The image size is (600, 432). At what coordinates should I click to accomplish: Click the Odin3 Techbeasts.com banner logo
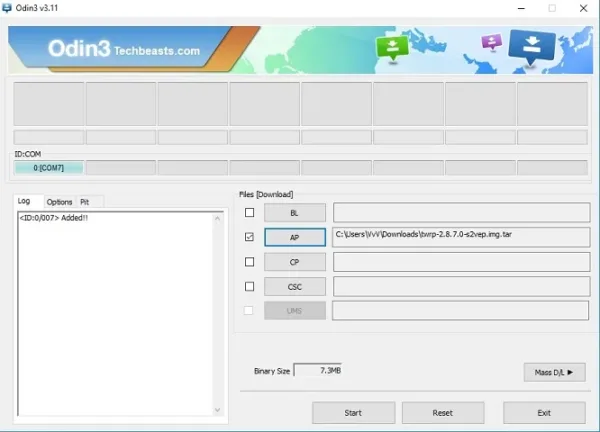point(124,49)
